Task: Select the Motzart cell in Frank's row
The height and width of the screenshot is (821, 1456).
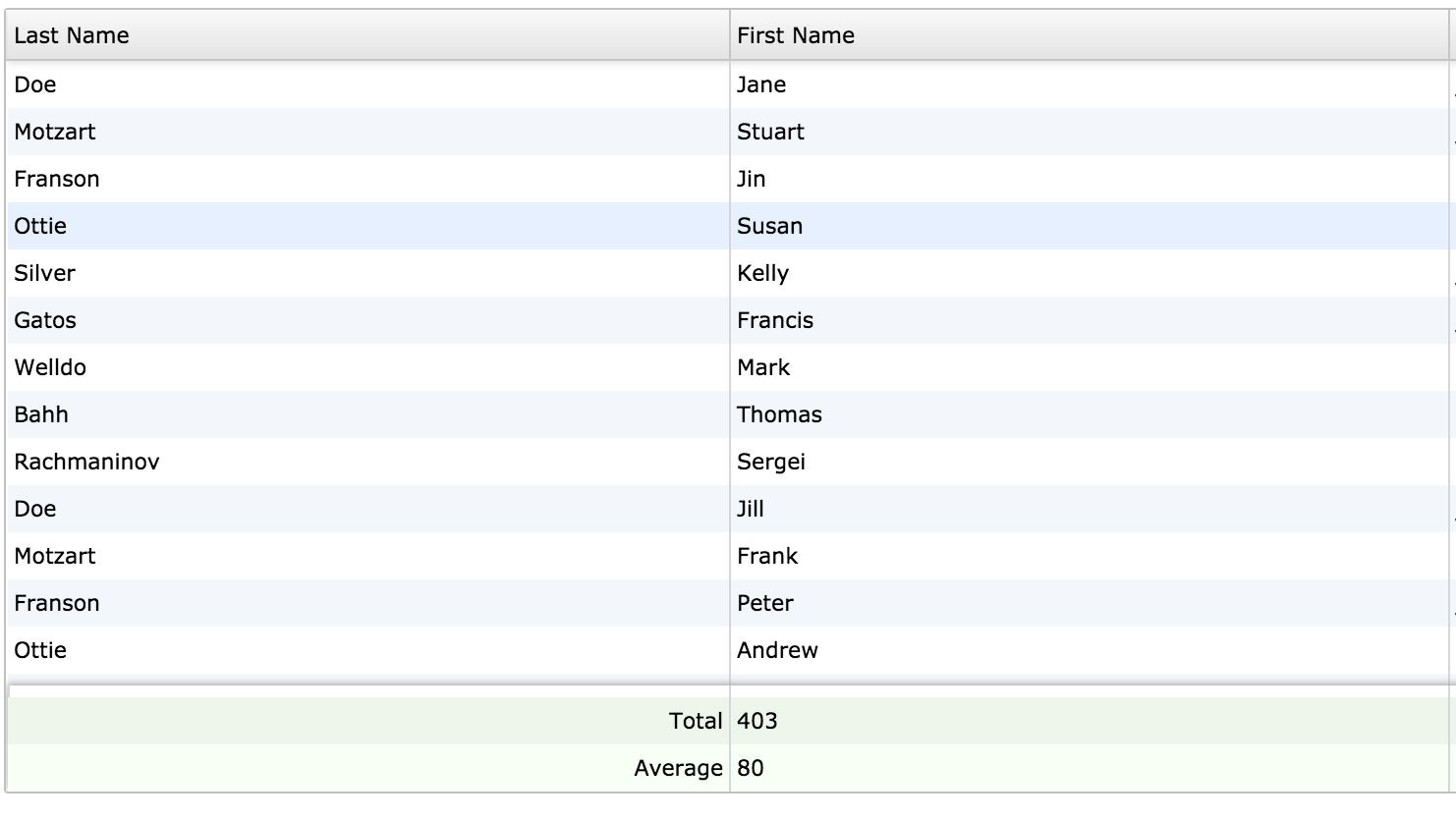Action: coord(368,556)
